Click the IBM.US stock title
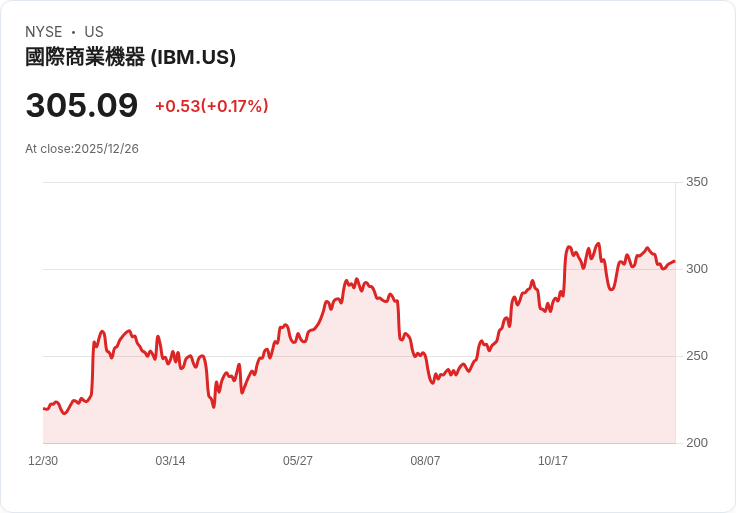 pos(130,57)
